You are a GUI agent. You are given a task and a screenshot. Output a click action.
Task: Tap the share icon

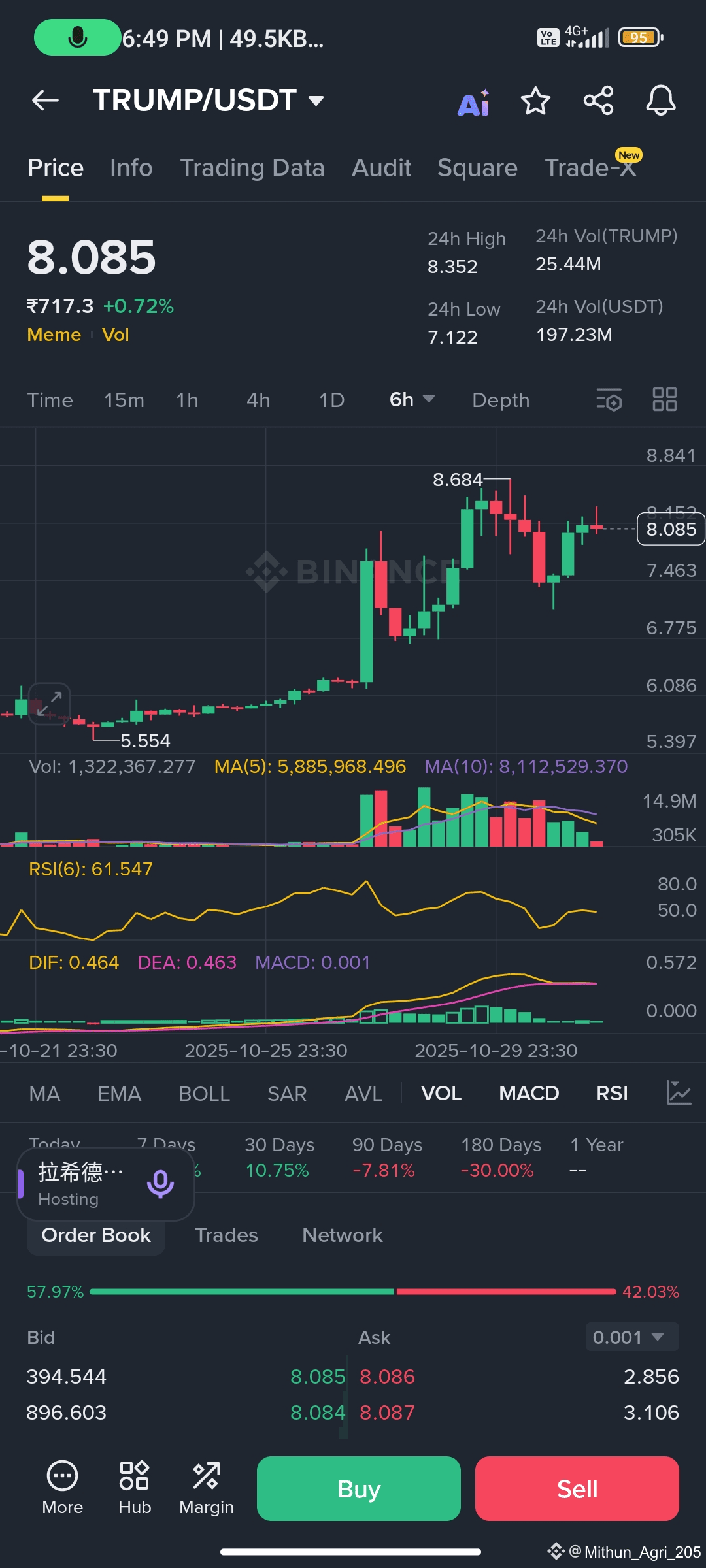[x=598, y=101]
